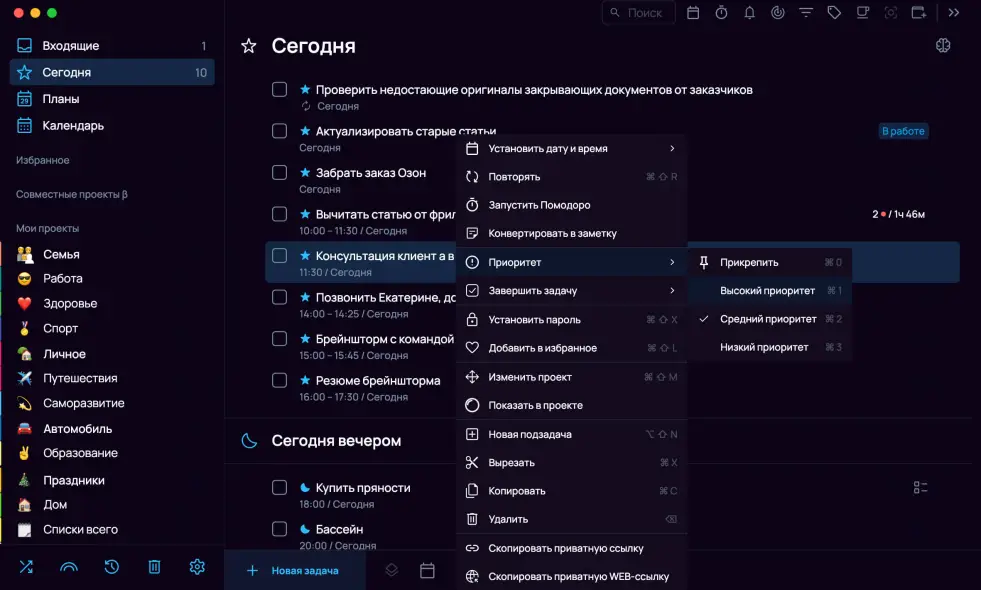Expand toolbar with double chevron button
This screenshot has width=981, height=590.
954,13
